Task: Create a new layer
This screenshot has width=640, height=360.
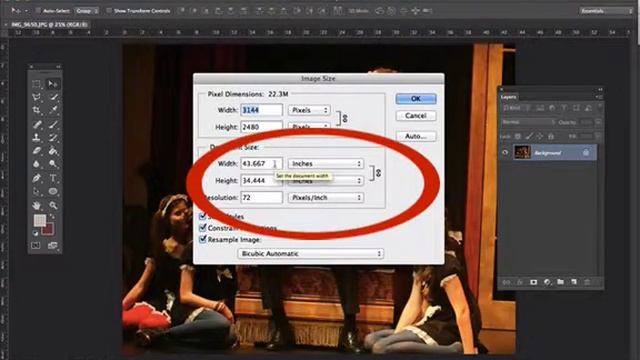Action: (x=574, y=282)
